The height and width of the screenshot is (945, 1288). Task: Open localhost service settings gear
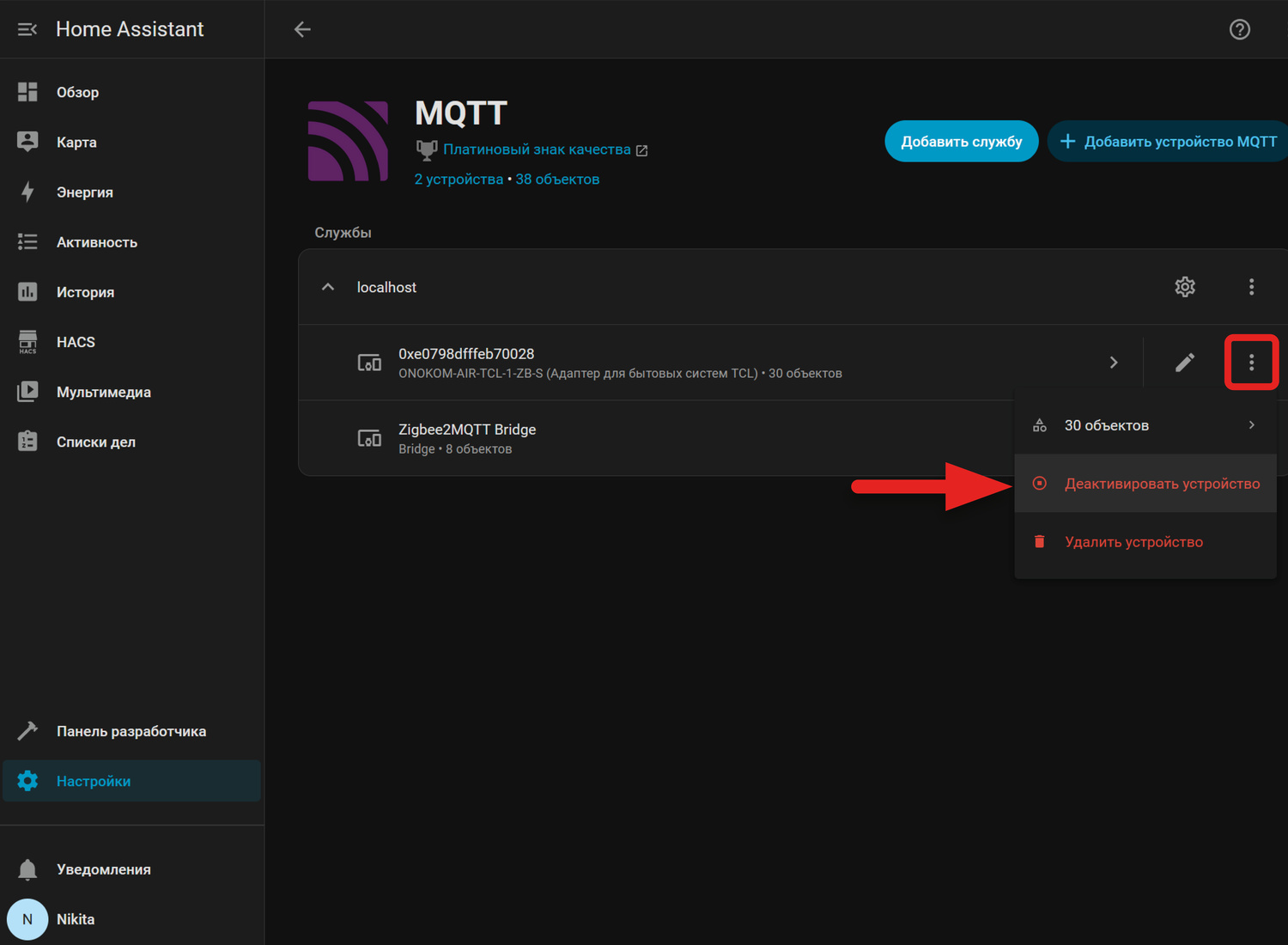pyautogui.click(x=1185, y=287)
